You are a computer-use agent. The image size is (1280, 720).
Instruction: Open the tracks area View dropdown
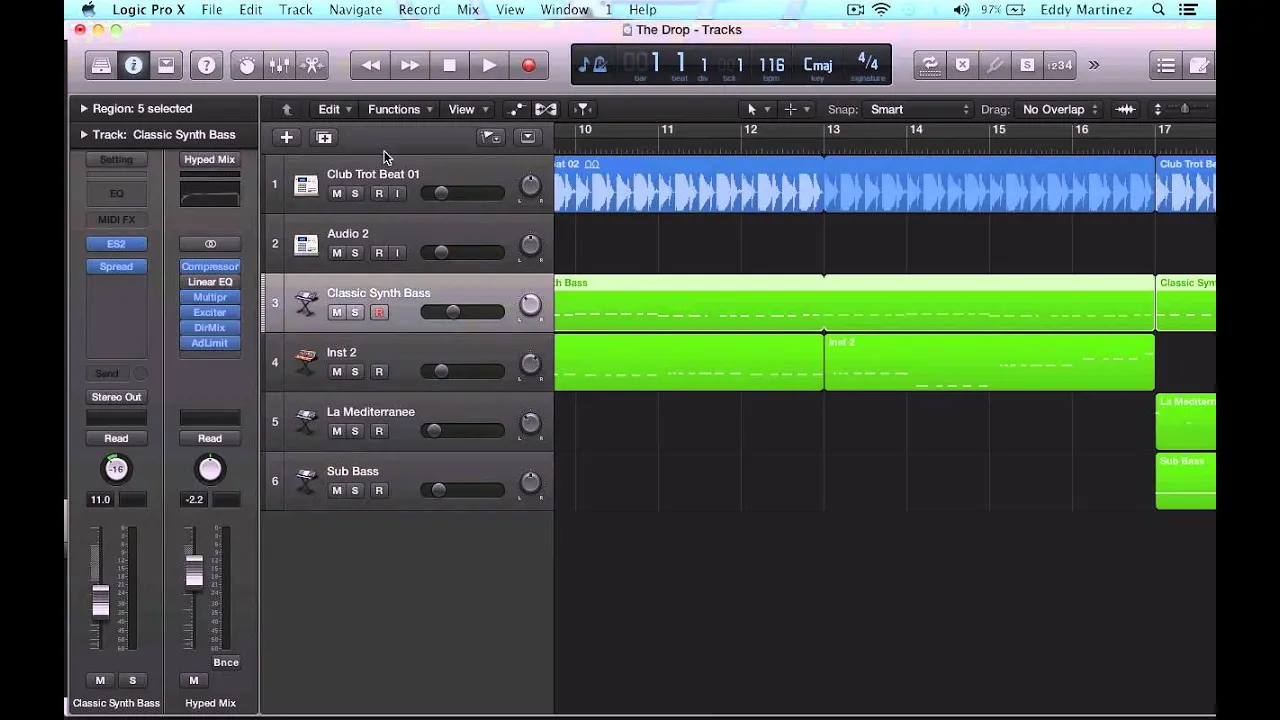coord(468,109)
